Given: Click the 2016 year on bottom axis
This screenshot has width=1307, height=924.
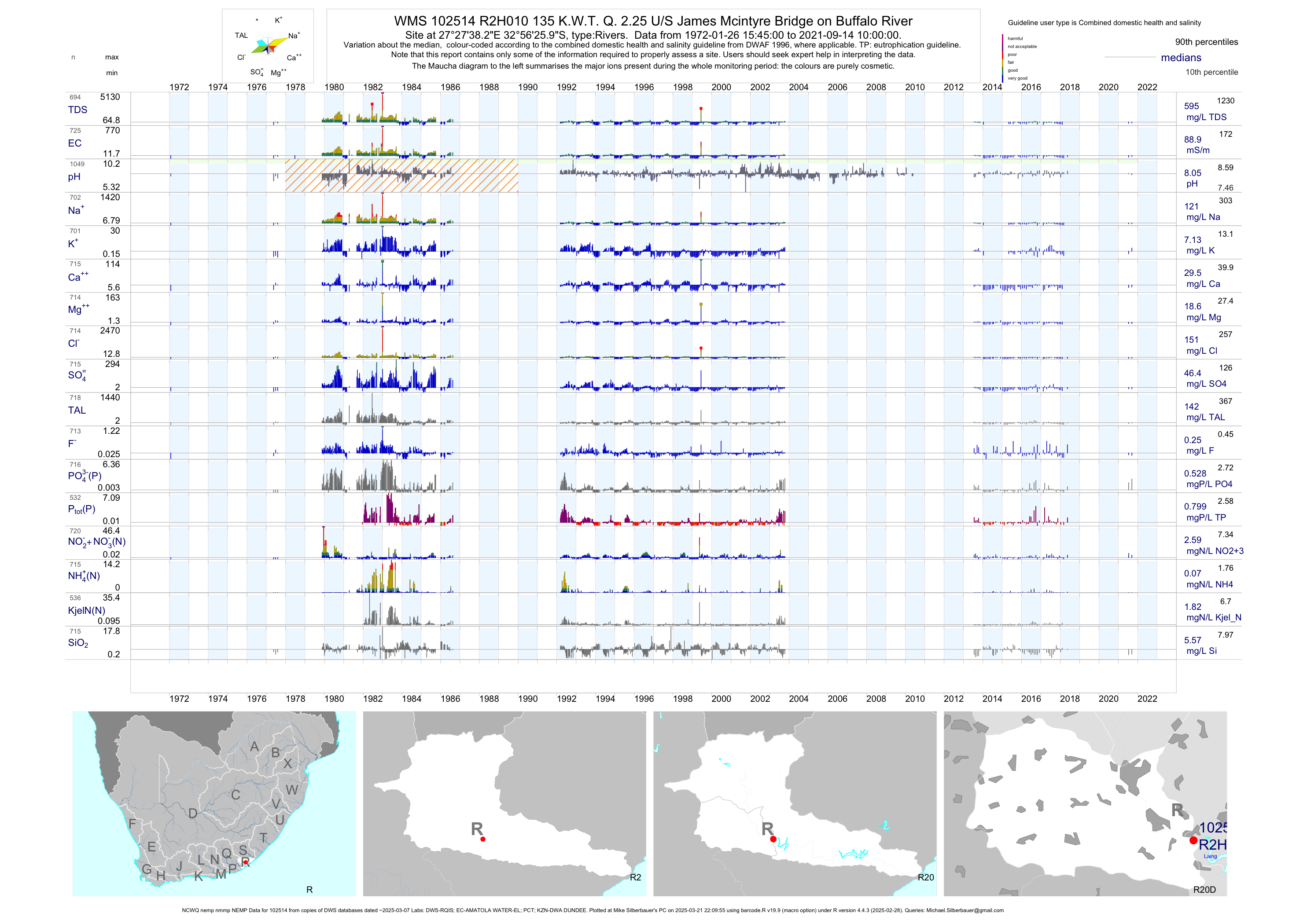Looking at the screenshot, I should click(x=1031, y=699).
